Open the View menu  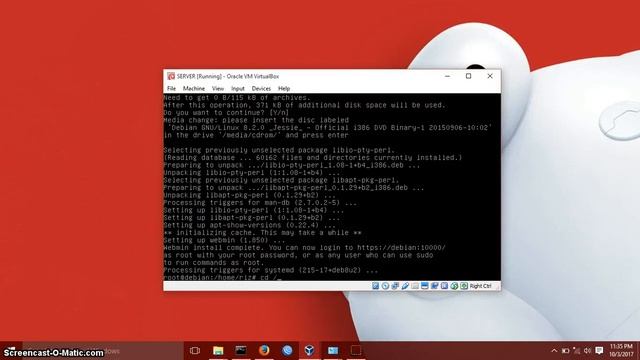pos(218,89)
